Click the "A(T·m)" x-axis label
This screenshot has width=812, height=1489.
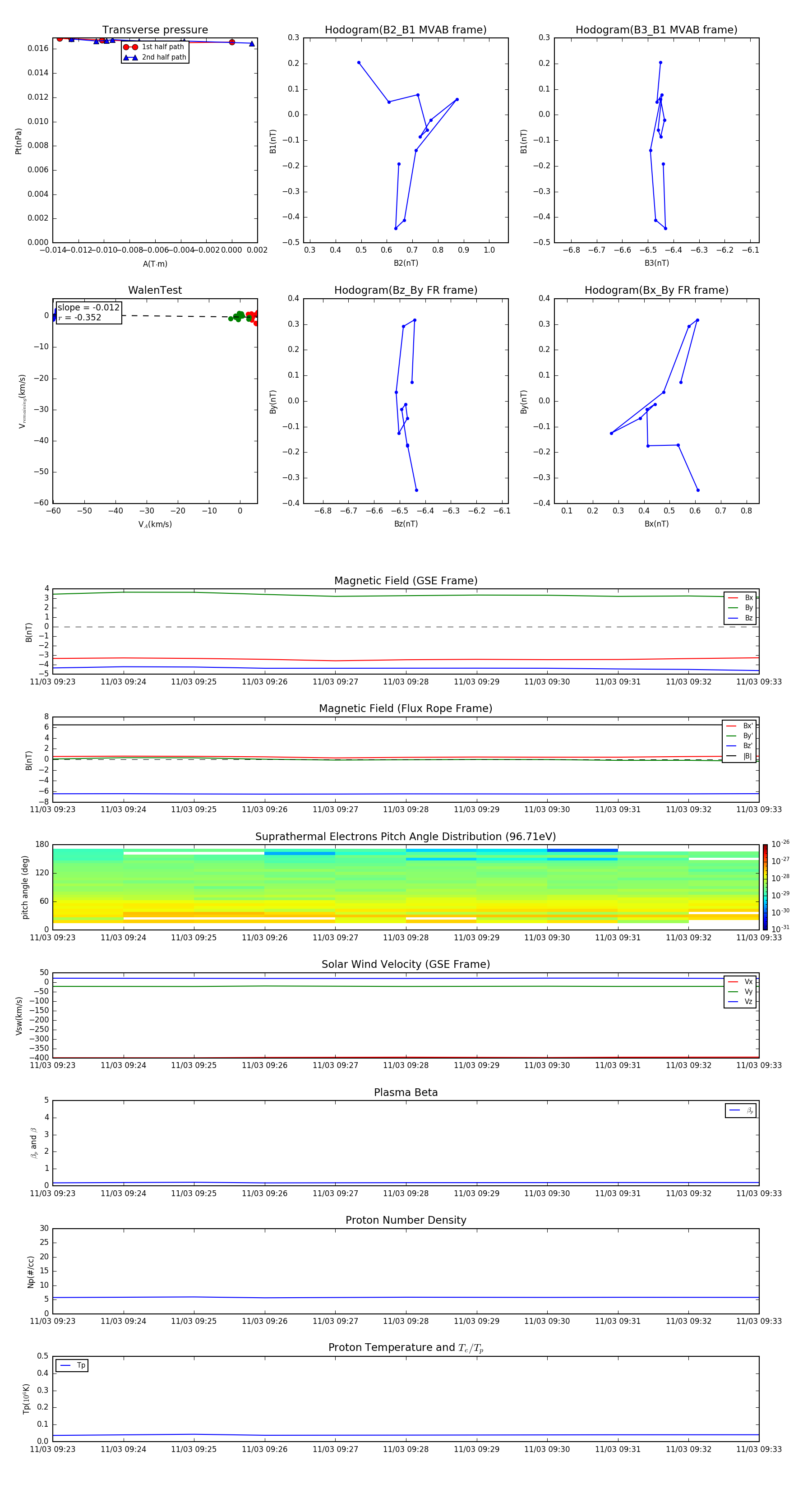point(155,264)
